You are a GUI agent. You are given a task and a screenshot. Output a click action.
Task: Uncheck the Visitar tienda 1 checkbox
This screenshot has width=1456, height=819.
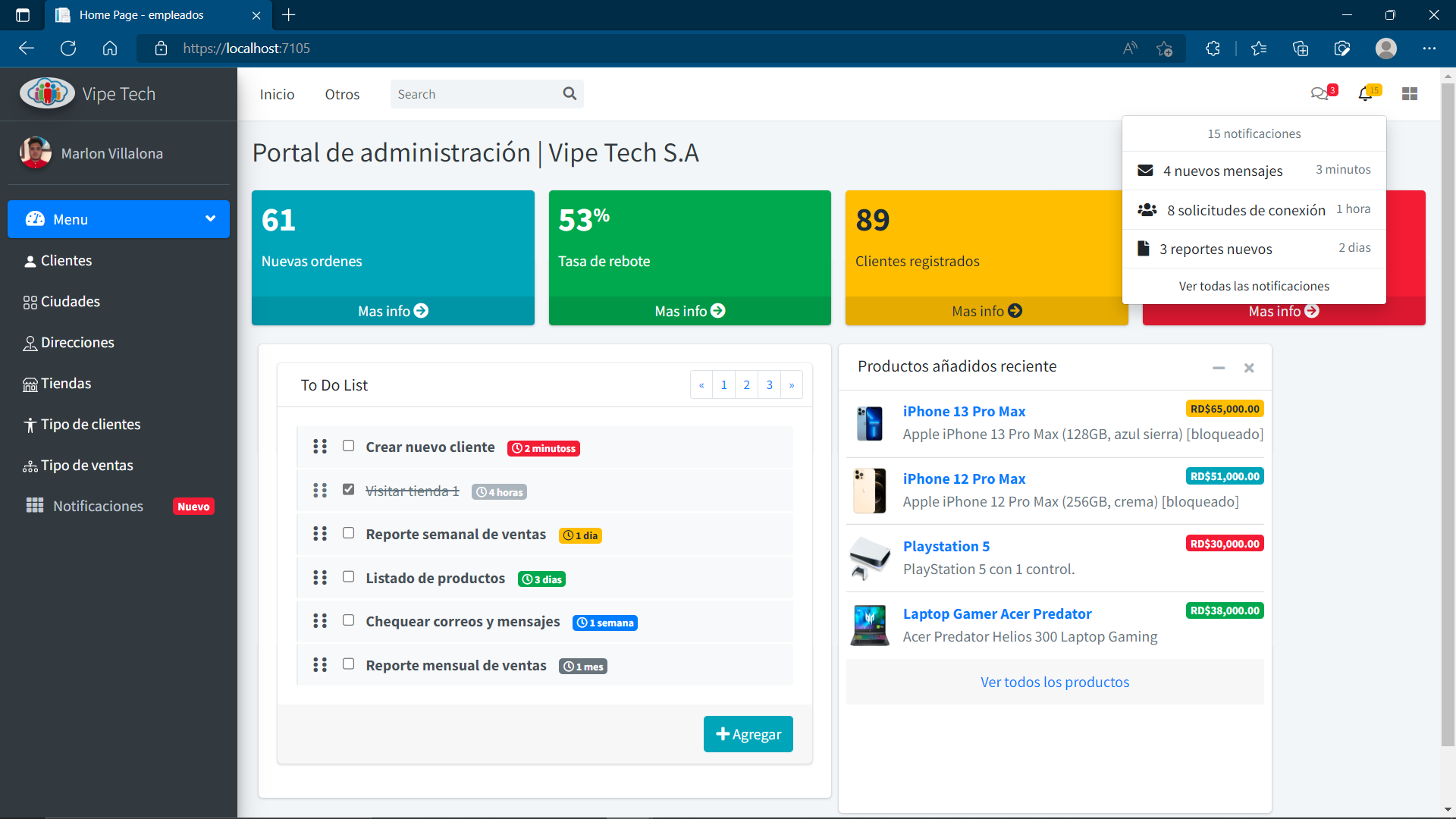[348, 490]
